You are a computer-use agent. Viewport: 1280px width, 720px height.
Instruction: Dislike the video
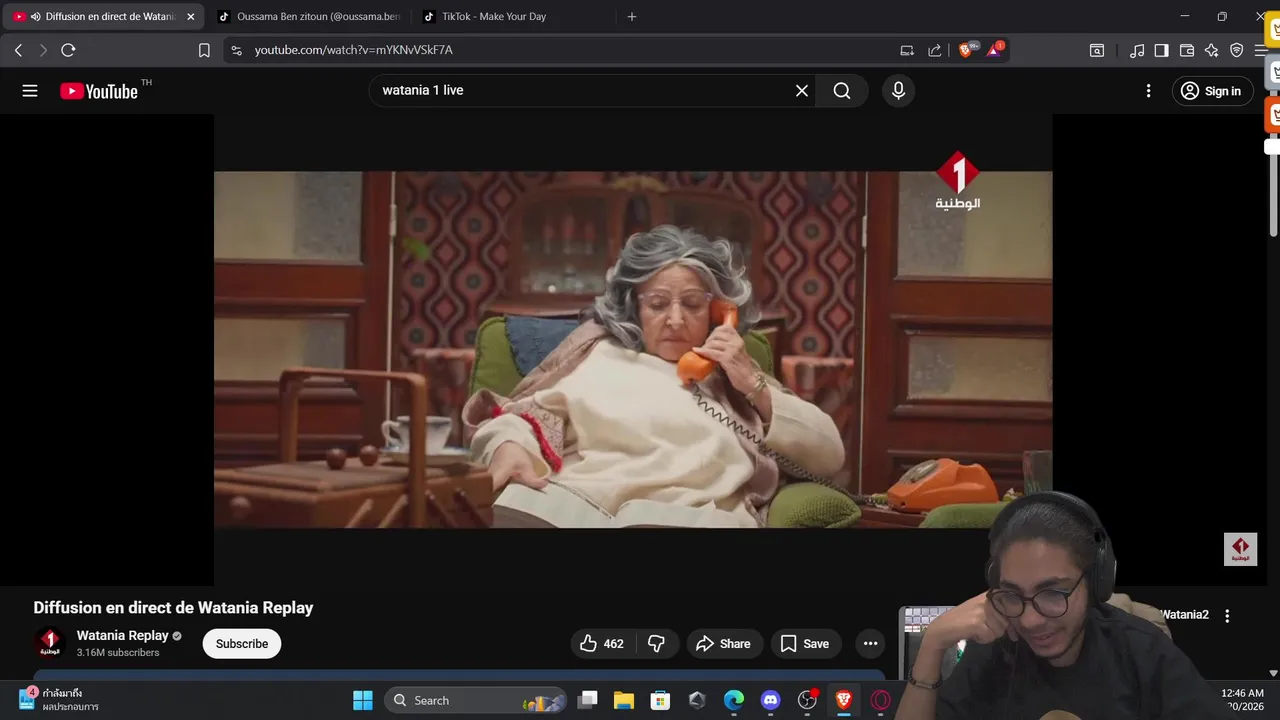pyautogui.click(x=657, y=644)
